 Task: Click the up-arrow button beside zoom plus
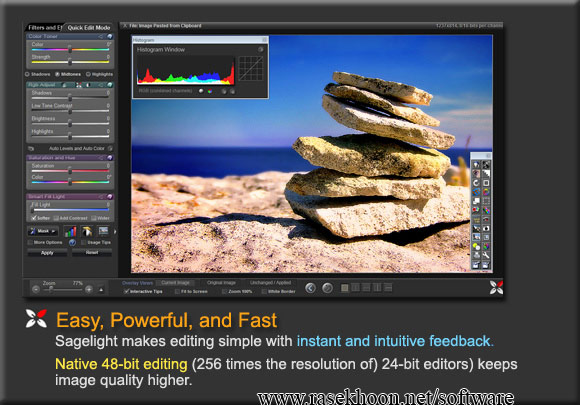(x=101, y=290)
